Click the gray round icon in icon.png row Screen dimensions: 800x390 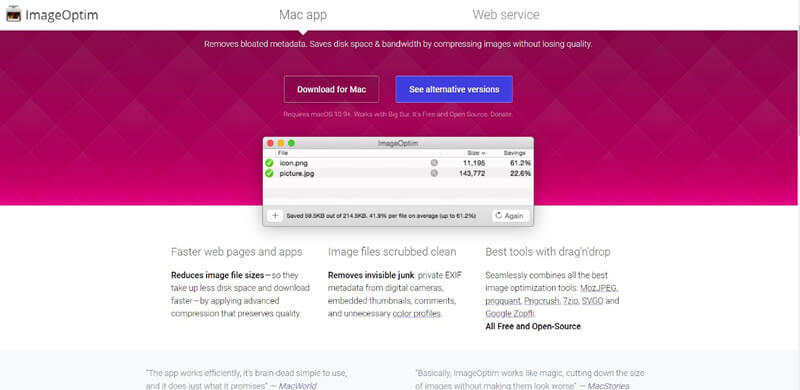[434, 163]
